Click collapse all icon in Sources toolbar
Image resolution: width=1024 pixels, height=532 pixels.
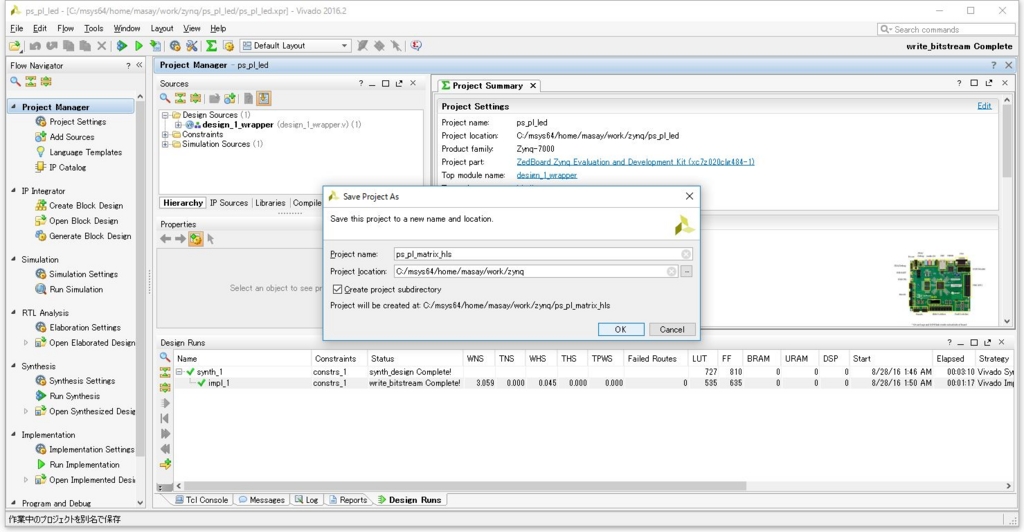point(180,99)
